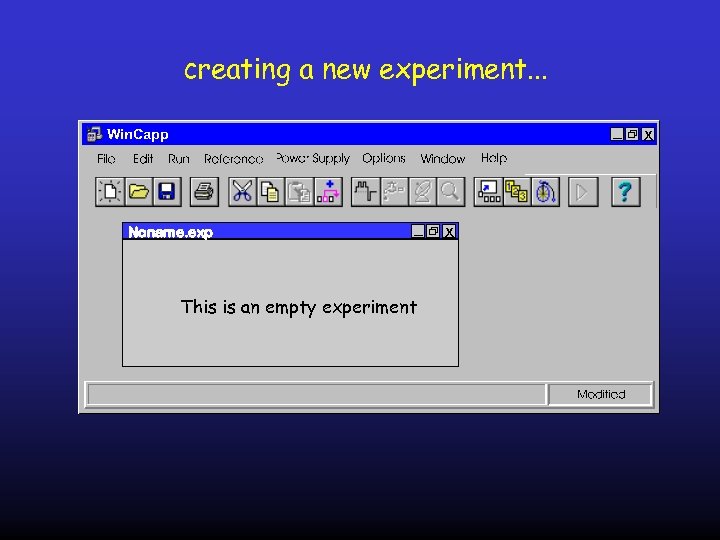This screenshot has height=540, width=720.
Task: Open the Reference menu
Action: pos(234,159)
